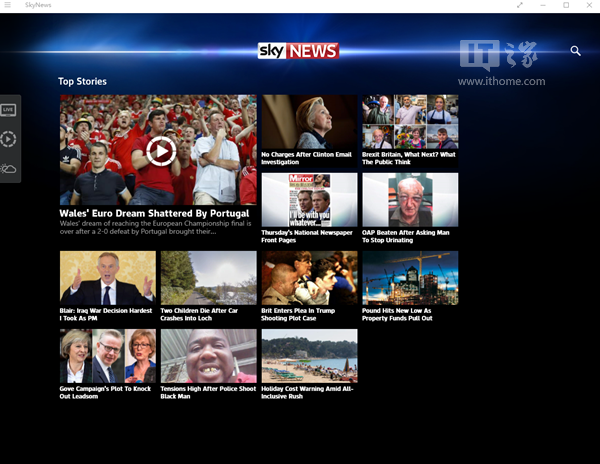Open the weather sidebar icon
This screenshot has height=464, width=600.
coord(8,169)
